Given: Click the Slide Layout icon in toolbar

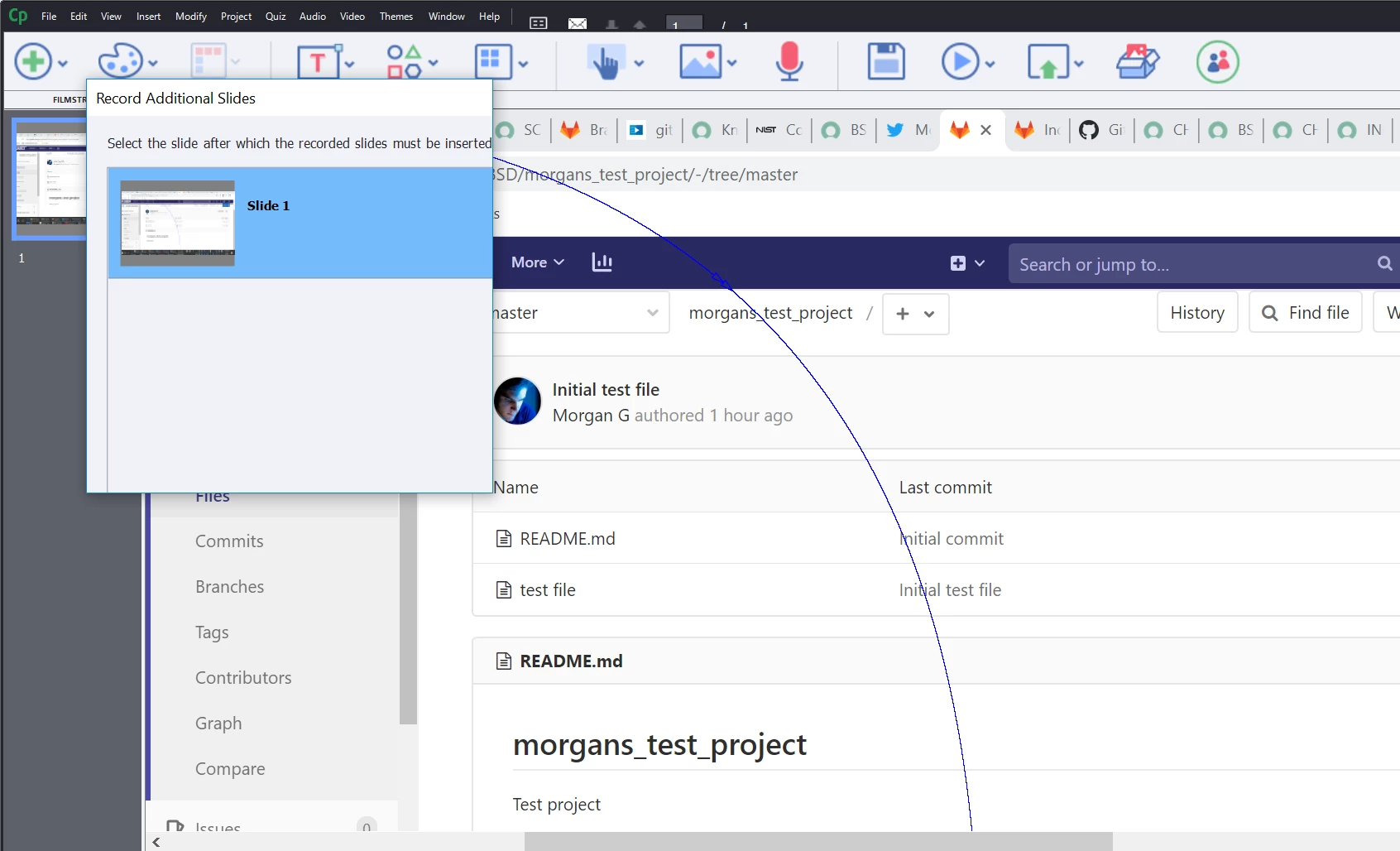Looking at the screenshot, I should click(x=208, y=62).
